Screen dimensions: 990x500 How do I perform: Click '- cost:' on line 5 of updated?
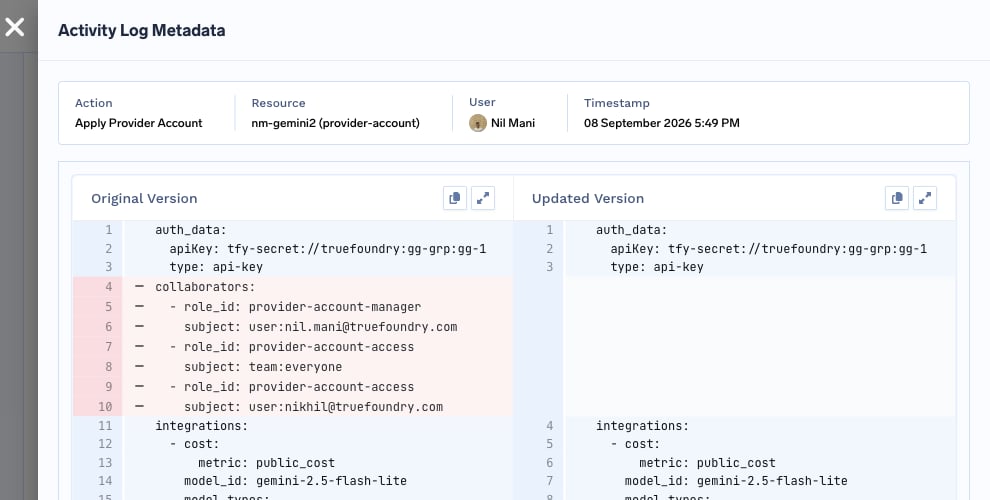635,444
